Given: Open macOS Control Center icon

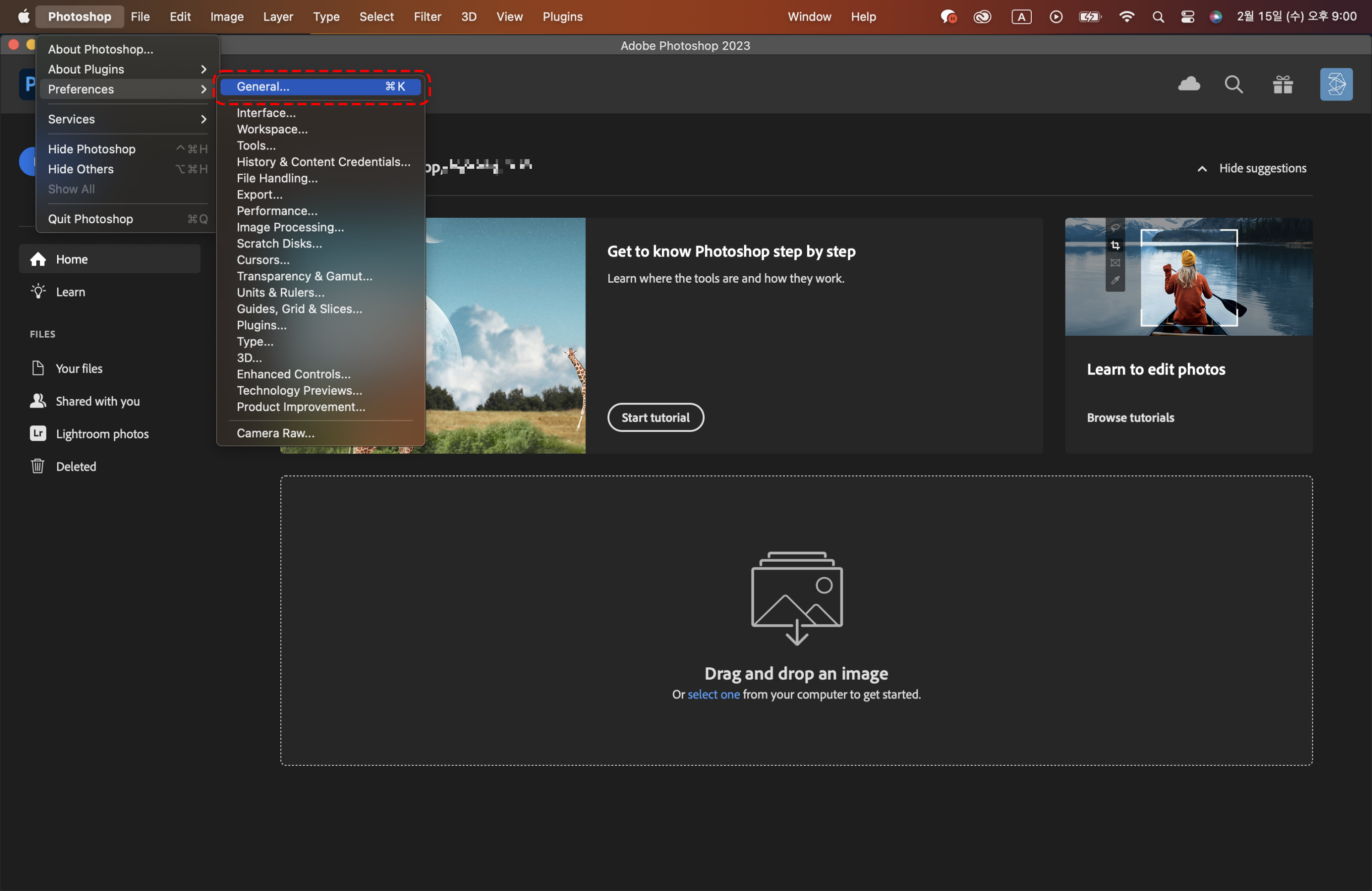Looking at the screenshot, I should coord(1187,17).
